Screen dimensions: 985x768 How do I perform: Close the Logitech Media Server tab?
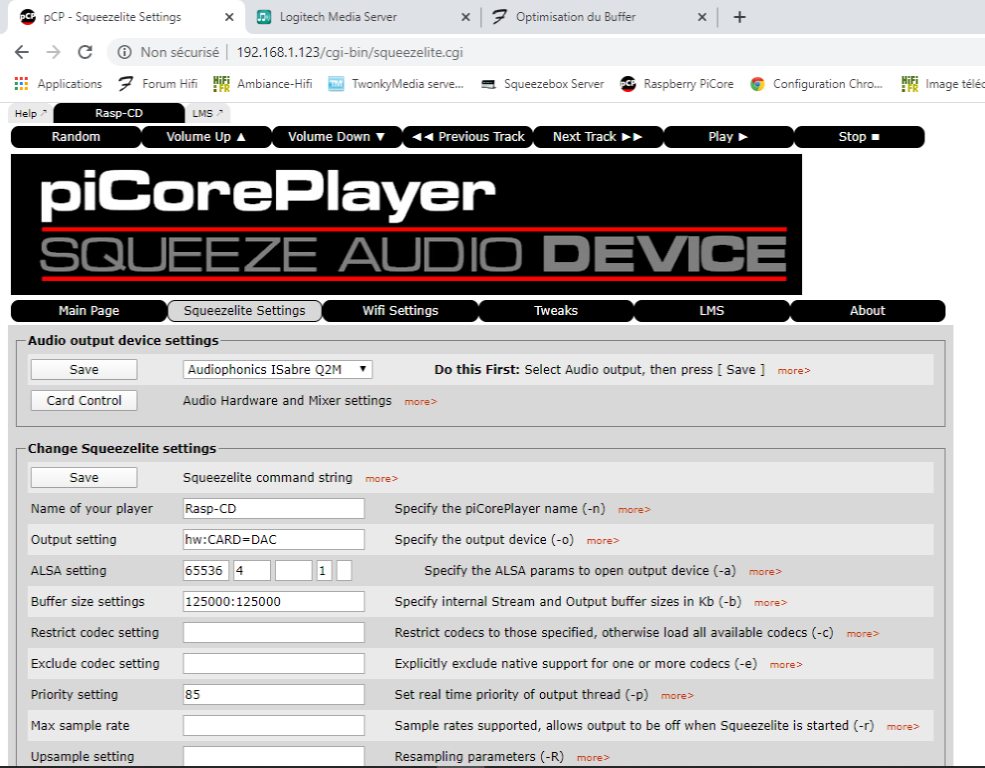(465, 17)
